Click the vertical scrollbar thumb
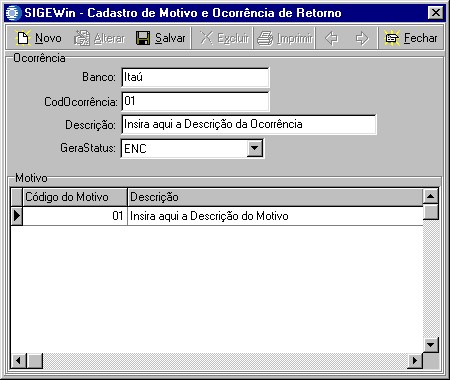The width and height of the screenshot is (450, 380). (x=430, y=212)
